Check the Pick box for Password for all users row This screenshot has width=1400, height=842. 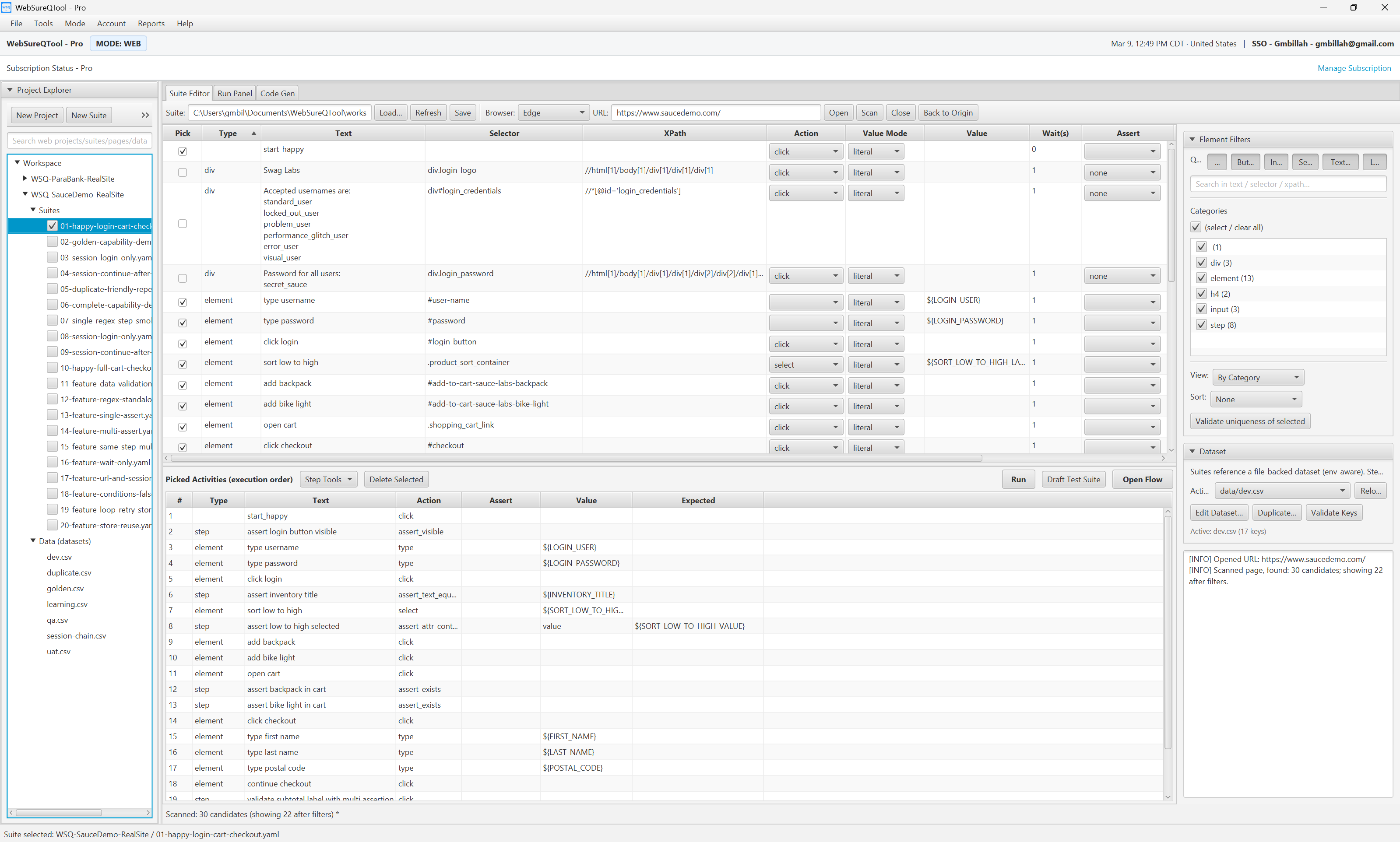(x=182, y=278)
